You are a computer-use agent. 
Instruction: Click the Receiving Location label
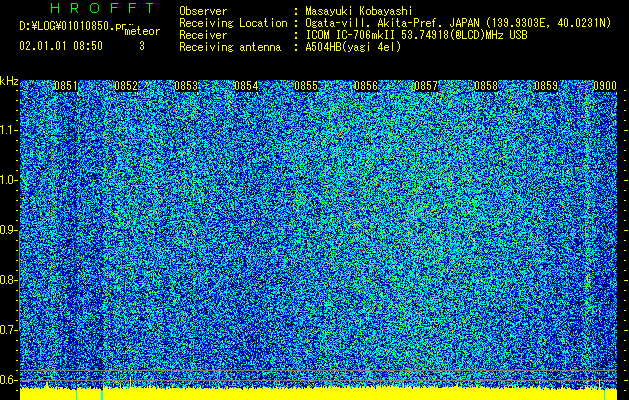click(233, 23)
